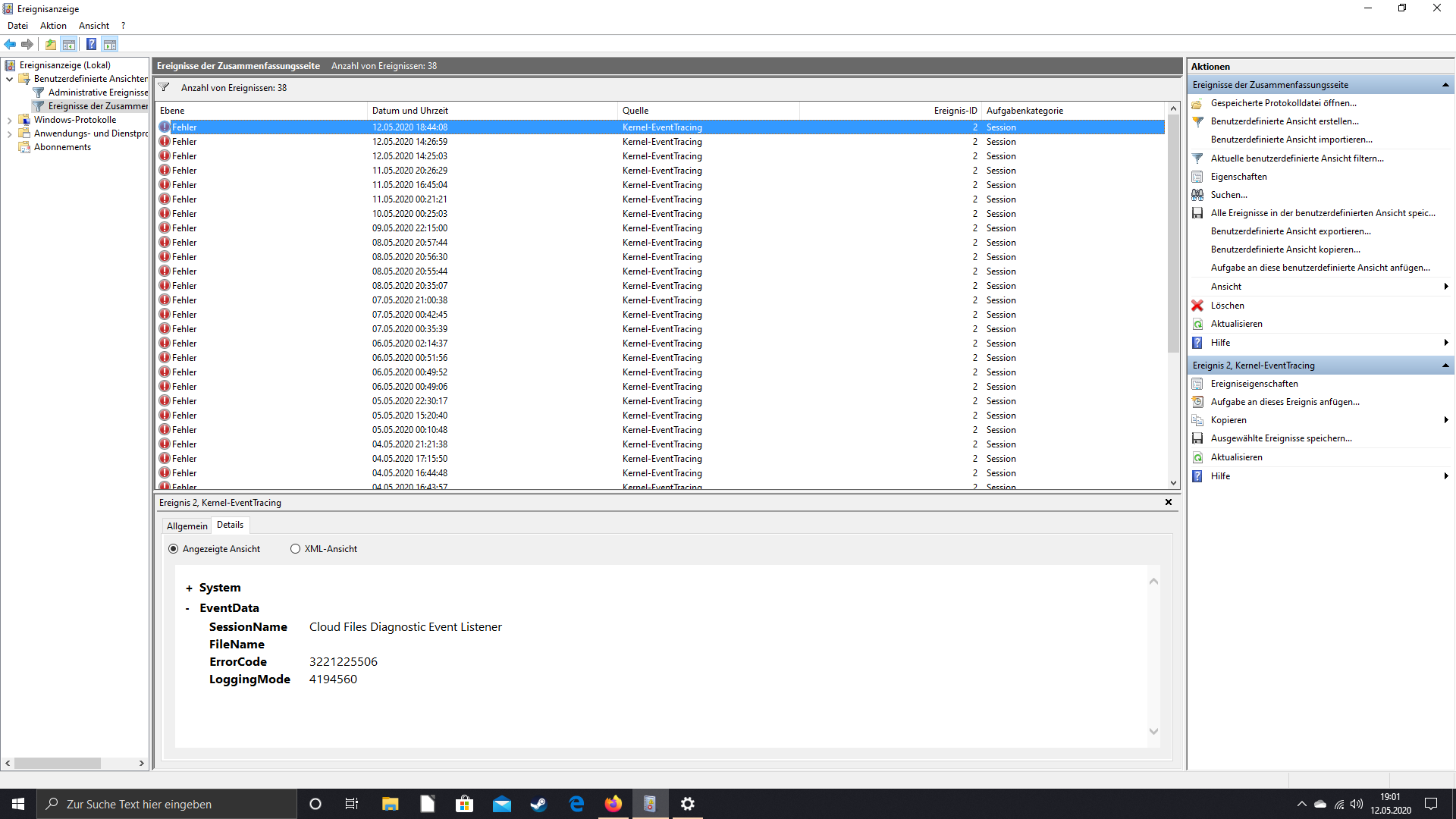This screenshot has height=819, width=1456.
Task: Select the XML-Ansicht radio button
Action: (x=295, y=549)
